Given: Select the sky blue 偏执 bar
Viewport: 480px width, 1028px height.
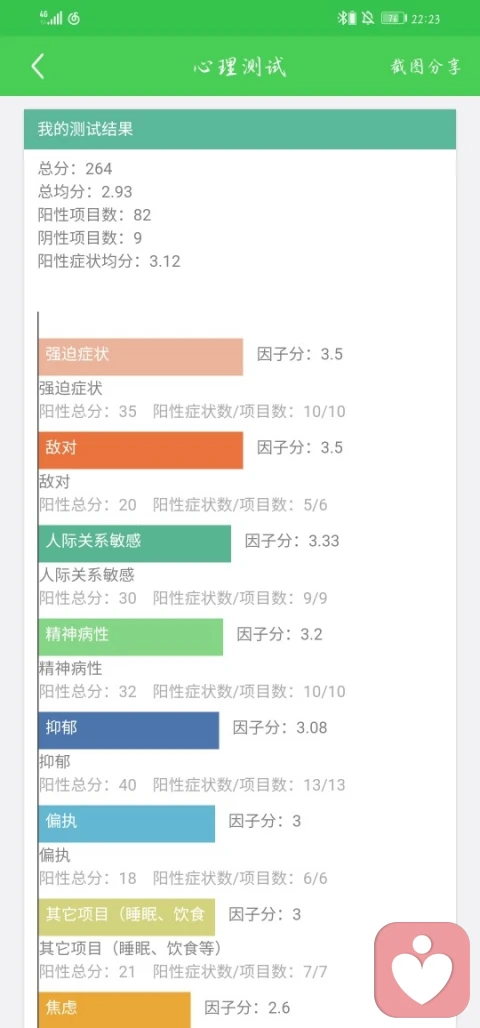Looking at the screenshot, I should click(x=127, y=823).
